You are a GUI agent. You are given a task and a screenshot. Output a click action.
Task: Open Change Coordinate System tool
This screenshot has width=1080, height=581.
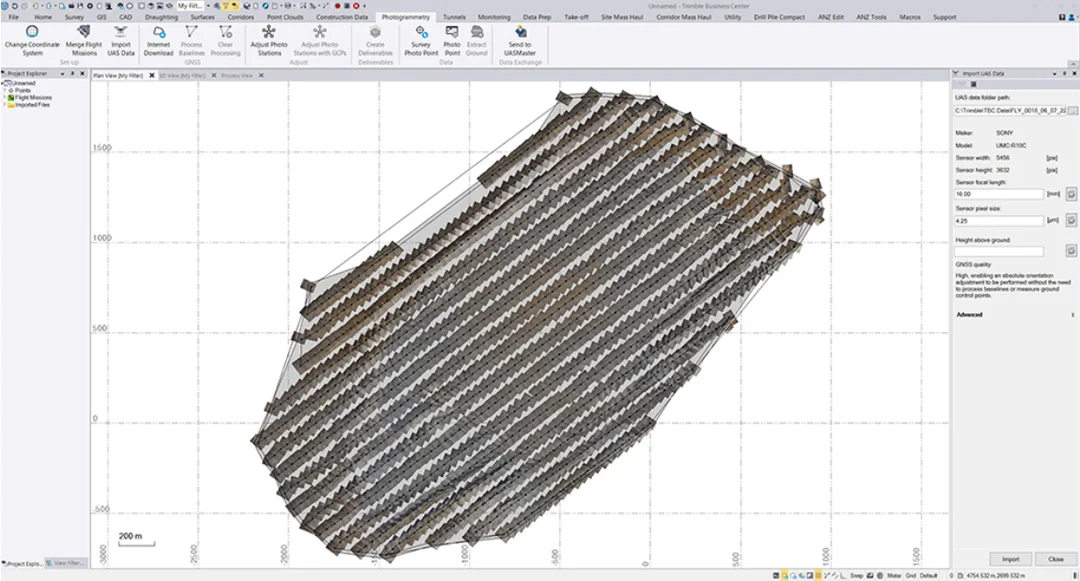(x=32, y=41)
